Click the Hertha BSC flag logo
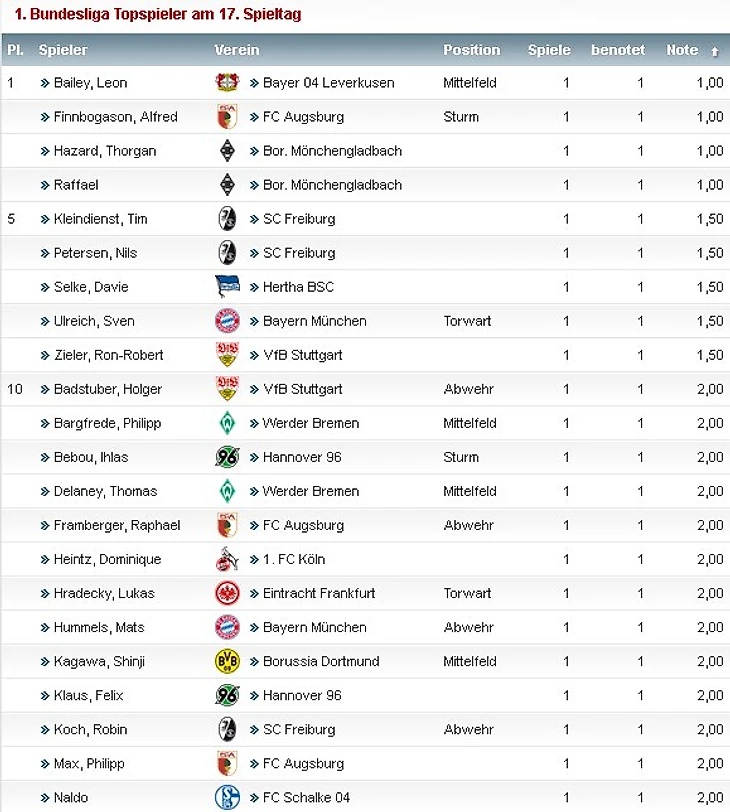The image size is (730, 812). [x=227, y=286]
